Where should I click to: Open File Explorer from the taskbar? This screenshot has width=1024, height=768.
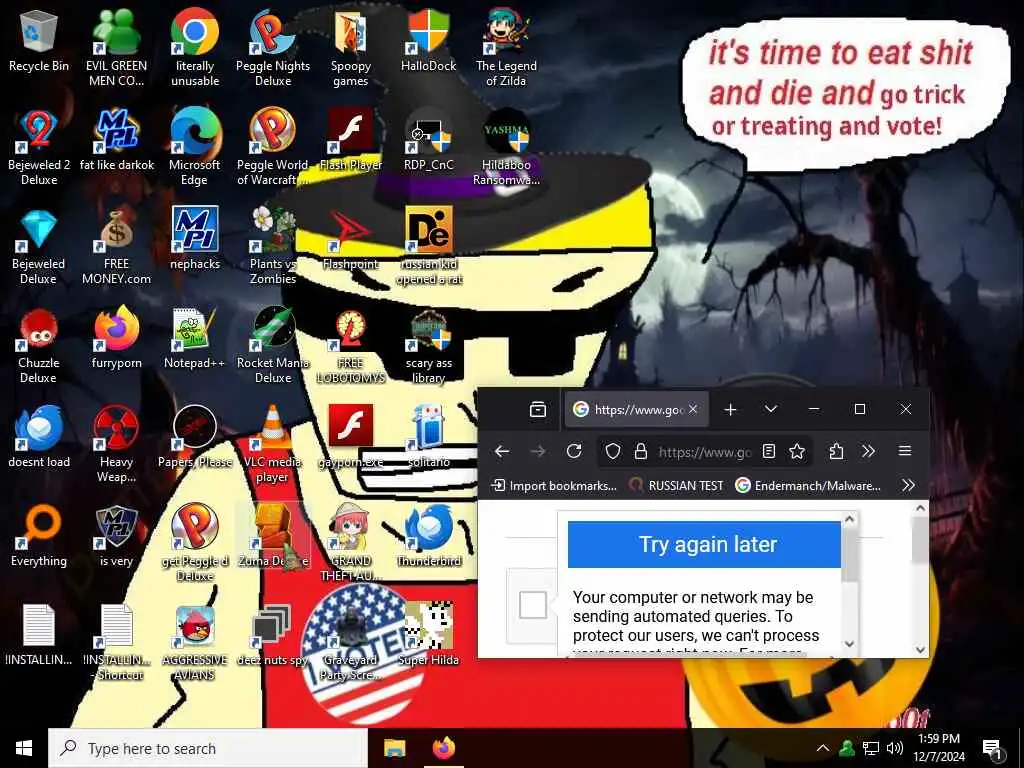(x=394, y=748)
